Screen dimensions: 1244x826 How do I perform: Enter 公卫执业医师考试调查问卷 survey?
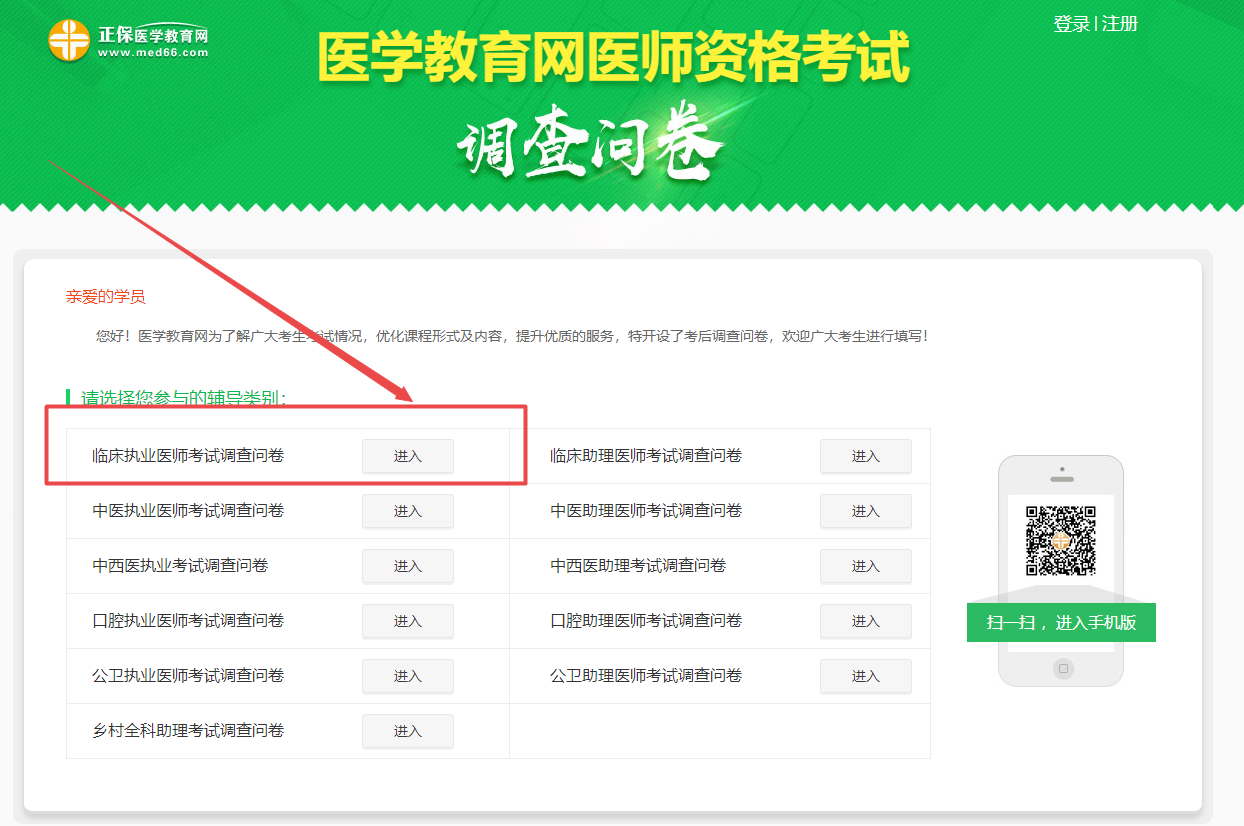(x=407, y=676)
